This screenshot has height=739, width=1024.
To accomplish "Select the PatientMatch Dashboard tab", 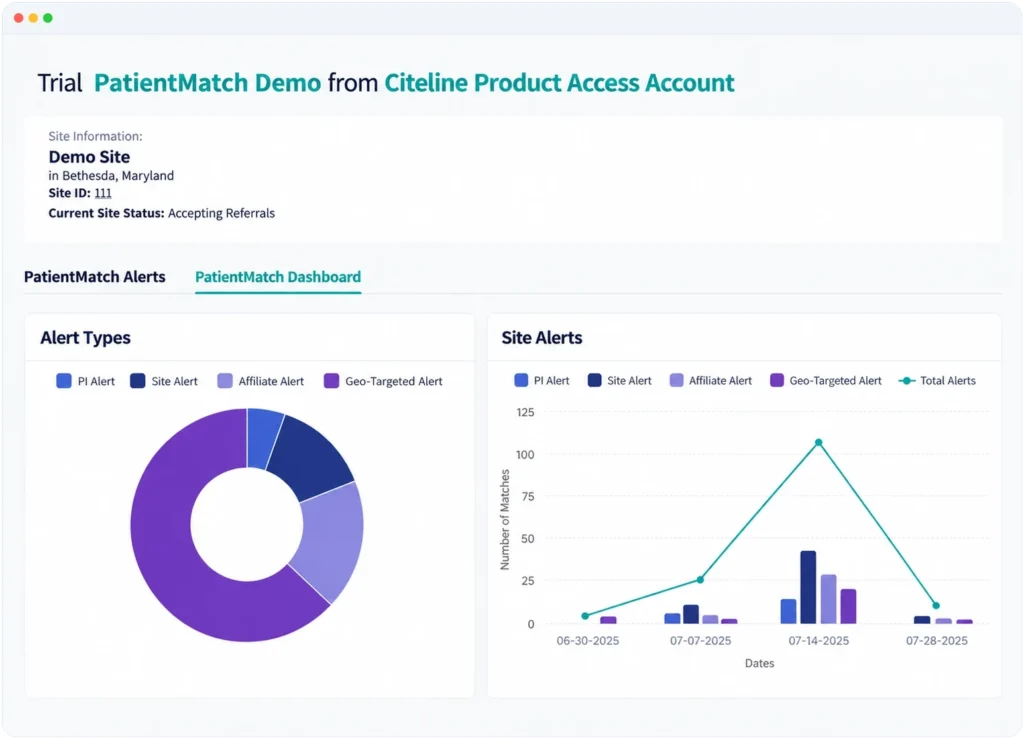I will click(x=278, y=277).
